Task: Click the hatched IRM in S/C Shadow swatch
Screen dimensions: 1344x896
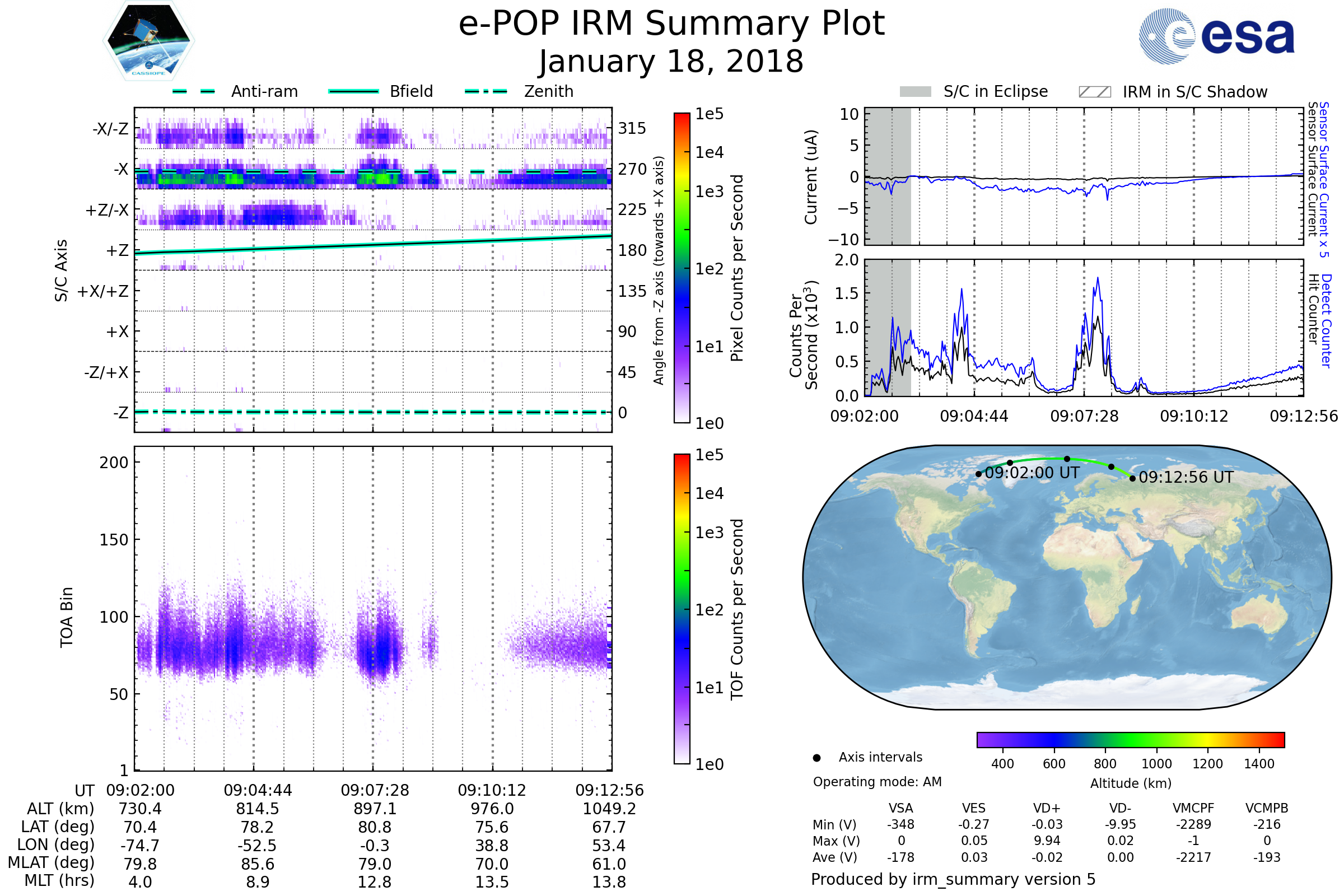Action: pyautogui.click(x=1094, y=92)
